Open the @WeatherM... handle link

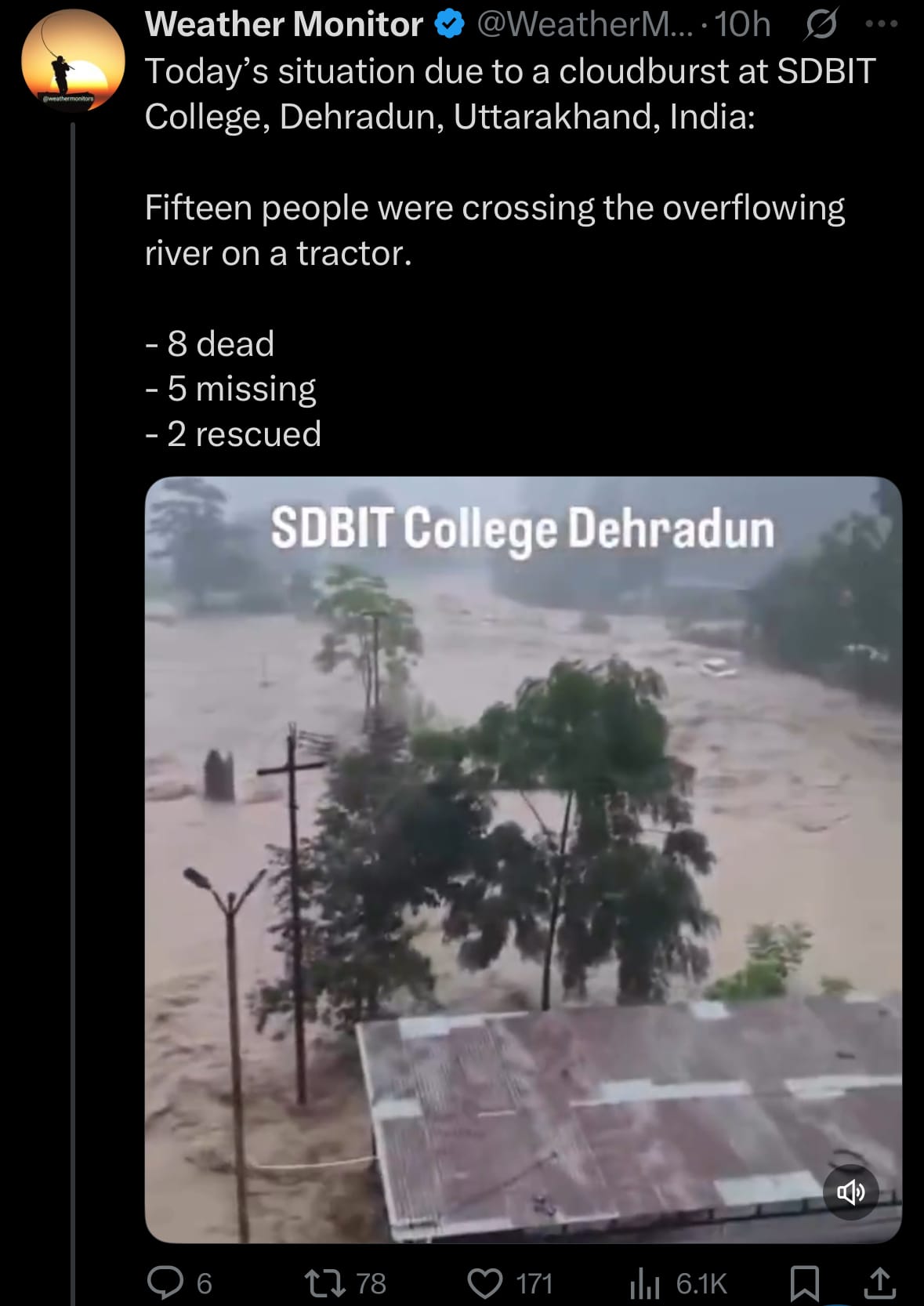tap(585, 25)
